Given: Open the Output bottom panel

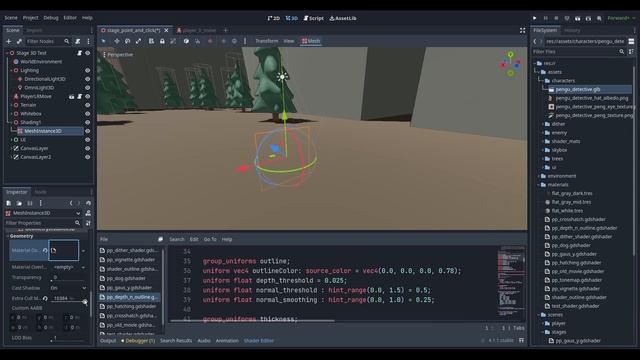Looking at the screenshot, I should [108, 340].
